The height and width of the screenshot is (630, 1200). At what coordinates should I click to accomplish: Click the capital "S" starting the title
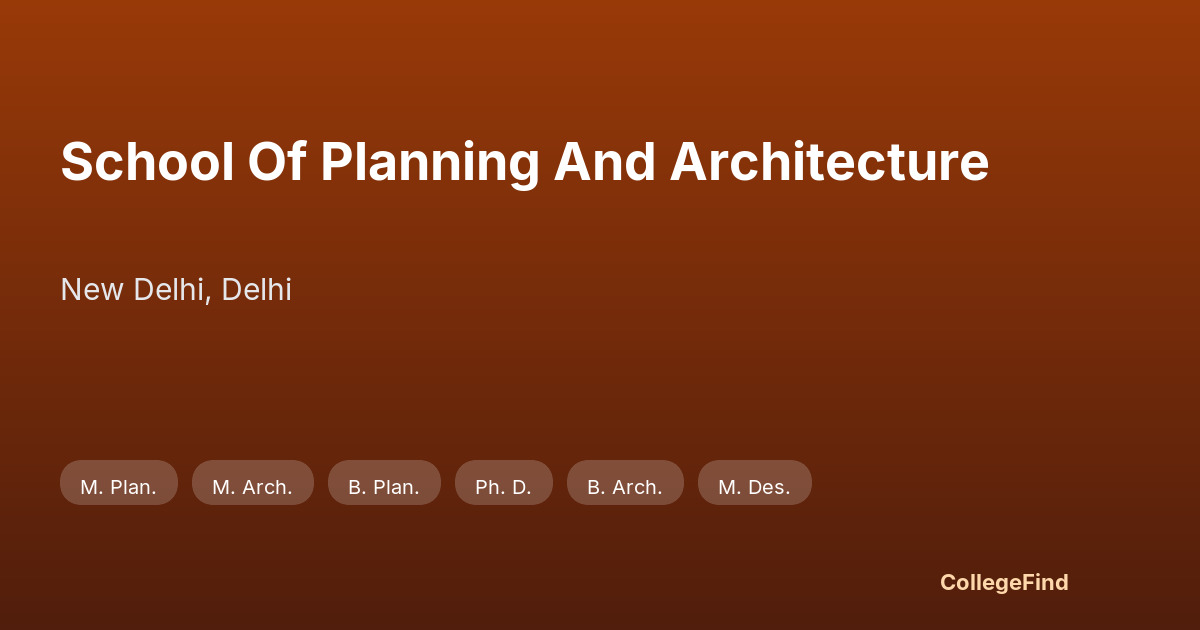(x=73, y=162)
